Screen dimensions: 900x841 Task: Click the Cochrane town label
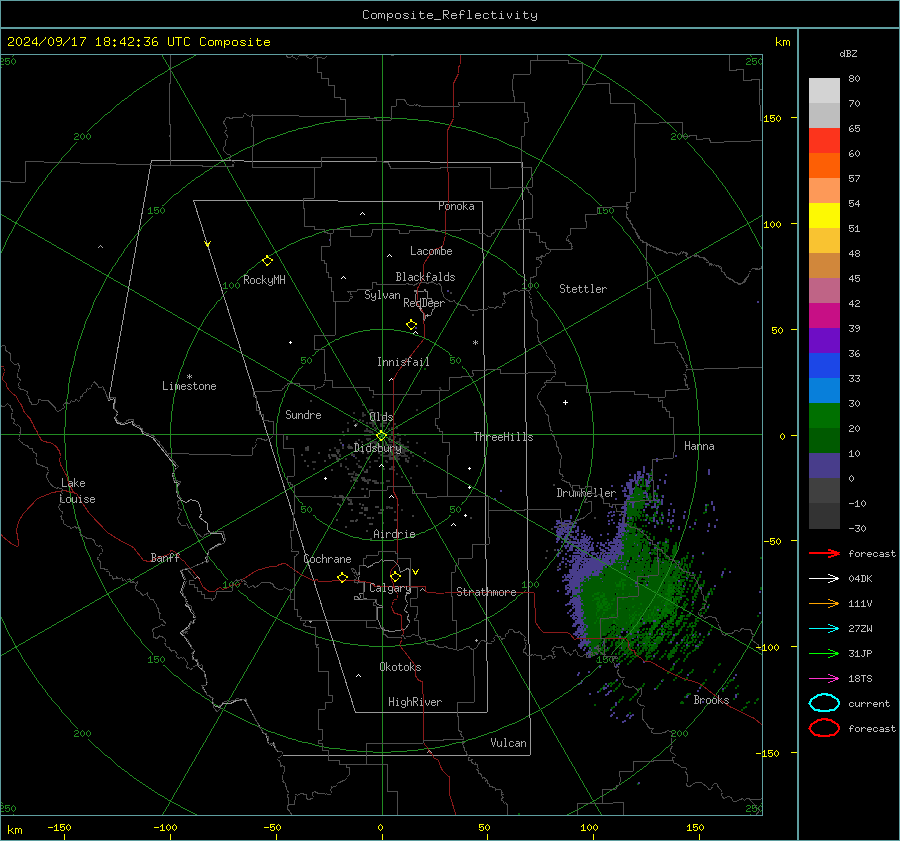327,559
